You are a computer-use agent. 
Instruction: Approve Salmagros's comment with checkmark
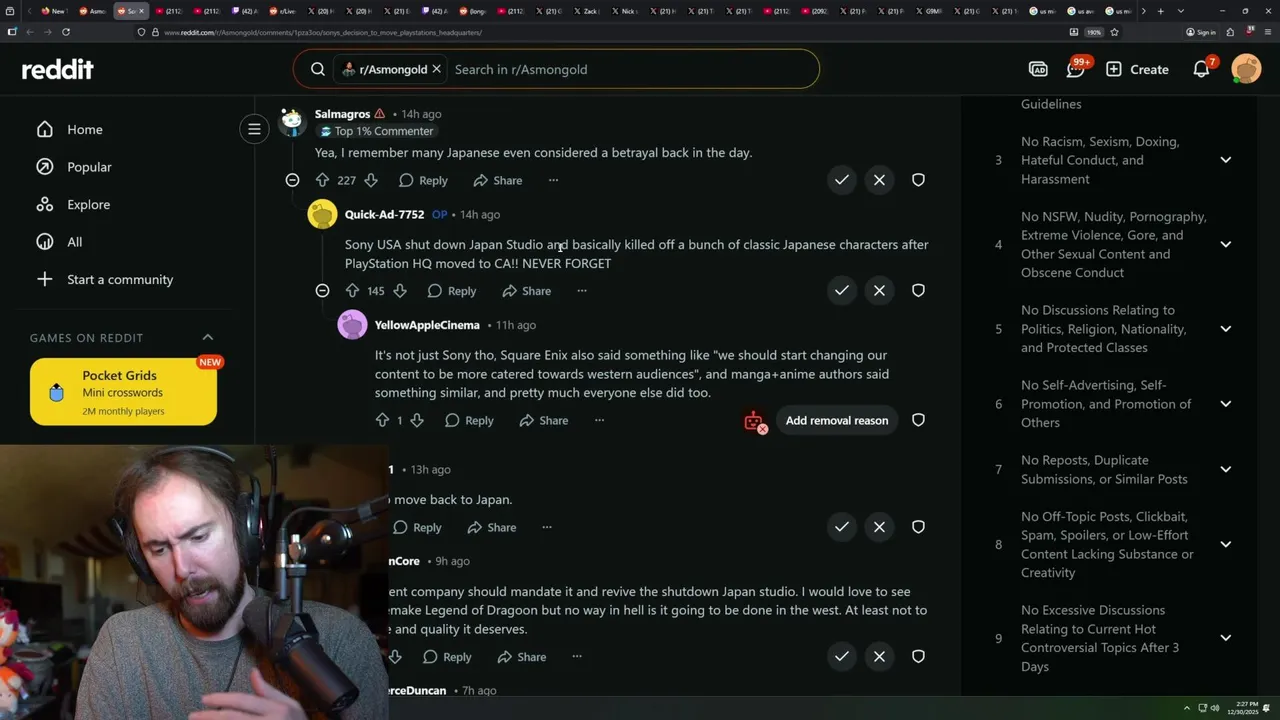coord(842,180)
